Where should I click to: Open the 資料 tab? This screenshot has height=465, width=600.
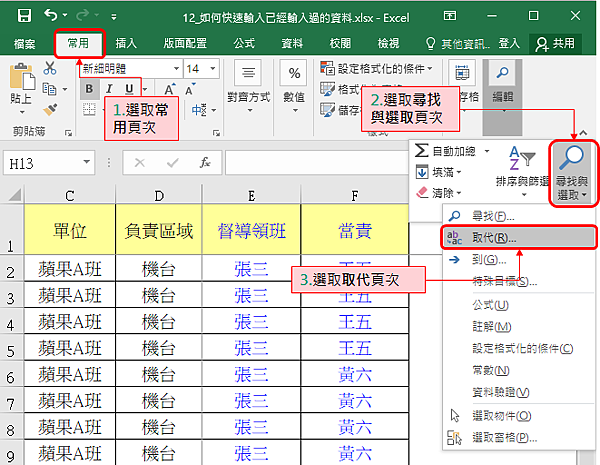(292, 43)
